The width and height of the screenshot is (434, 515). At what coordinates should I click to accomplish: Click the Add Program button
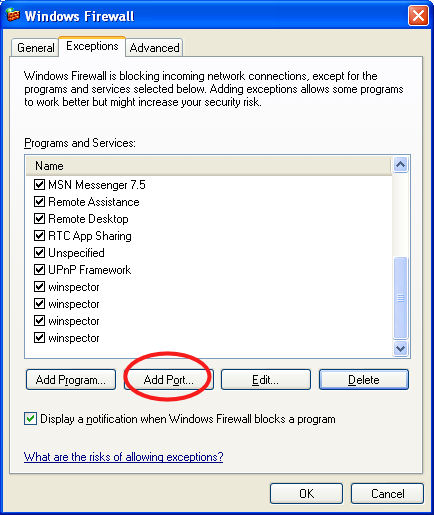click(x=71, y=380)
